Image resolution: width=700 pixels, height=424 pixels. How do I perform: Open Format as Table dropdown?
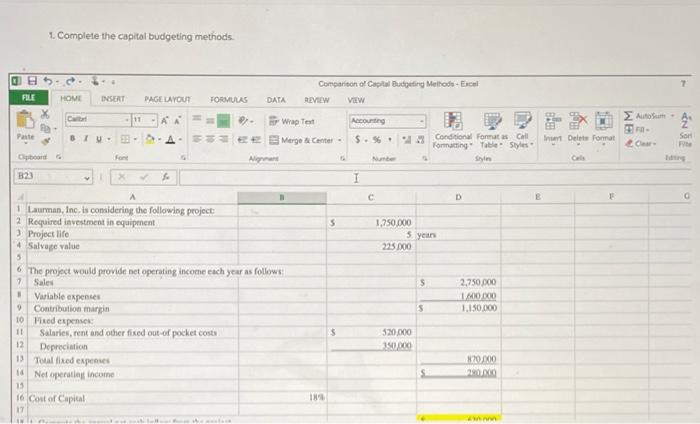pos(492,130)
